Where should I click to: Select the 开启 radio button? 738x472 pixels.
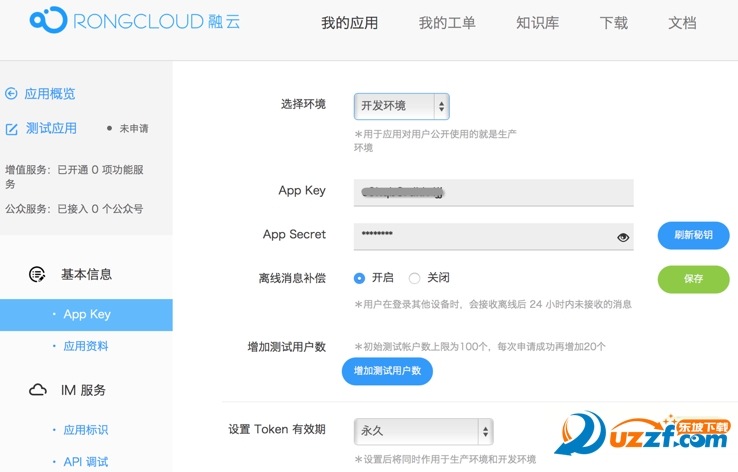[359, 278]
